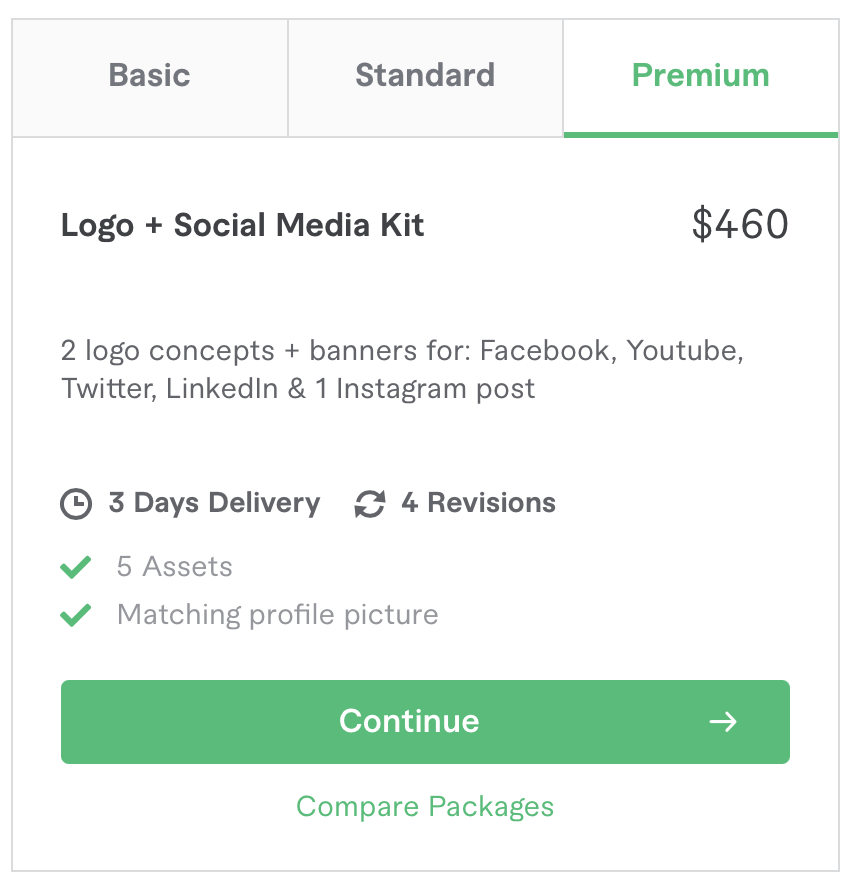
Task: Open the Compare Packages link
Action: 425,806
